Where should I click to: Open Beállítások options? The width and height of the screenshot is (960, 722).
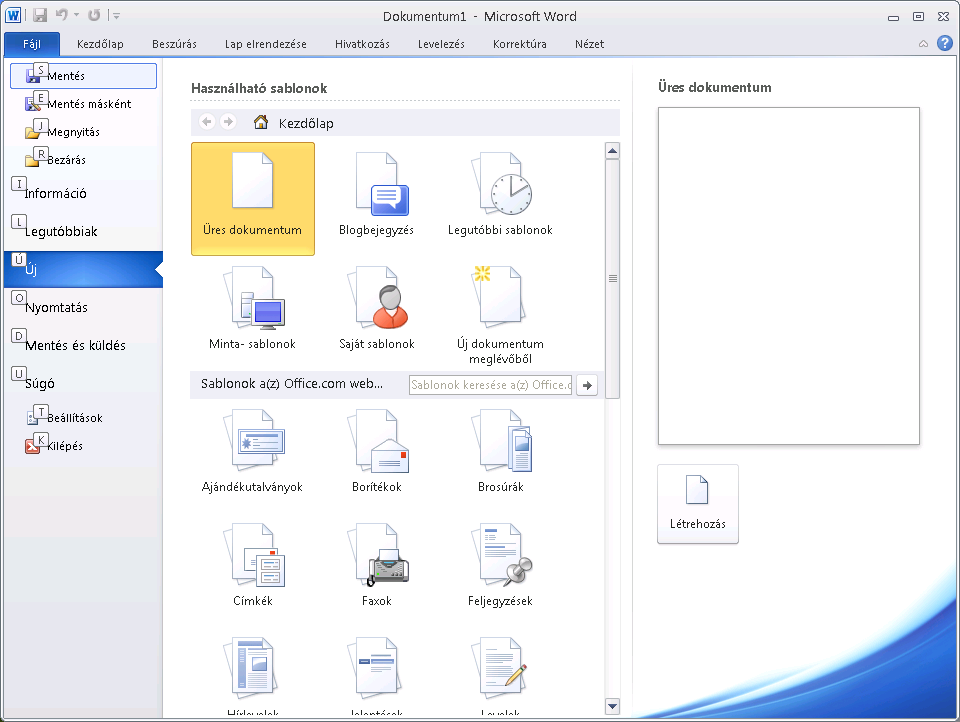pos(83,418)
